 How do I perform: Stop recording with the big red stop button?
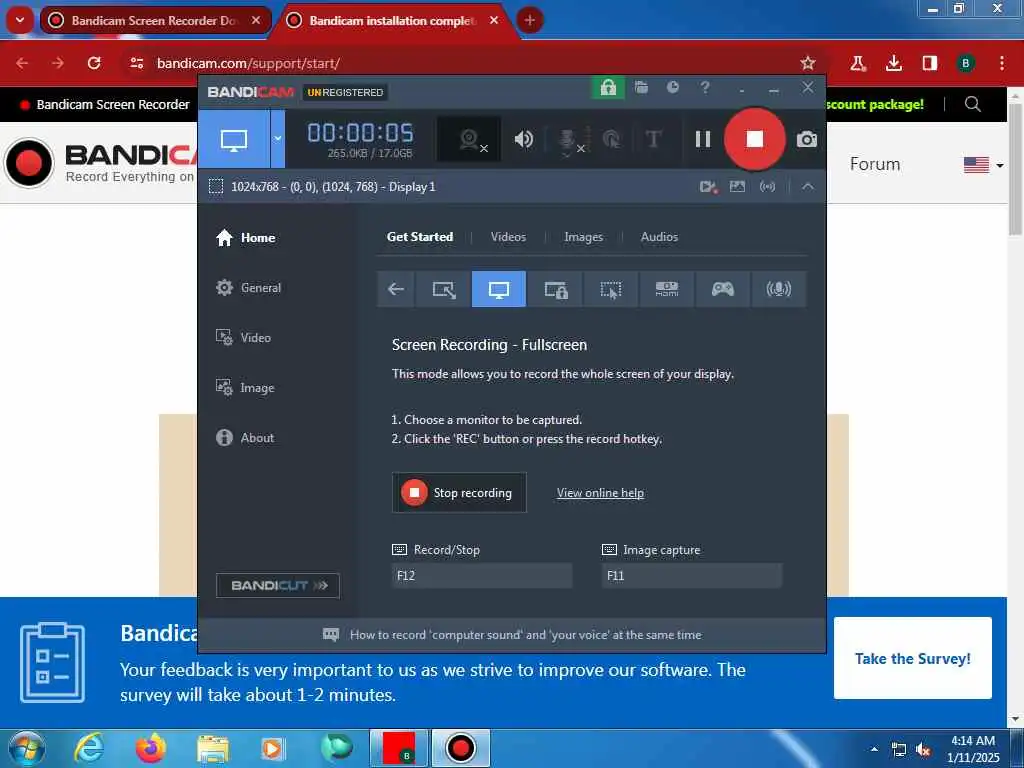click(754, 139)
